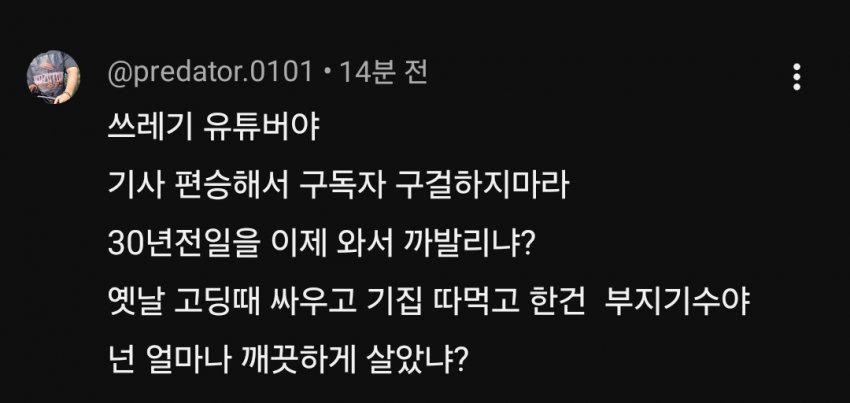Click the word "옛날" in the fourth line
The height and width of the screenshot is (403, 850).
(127, 298)
